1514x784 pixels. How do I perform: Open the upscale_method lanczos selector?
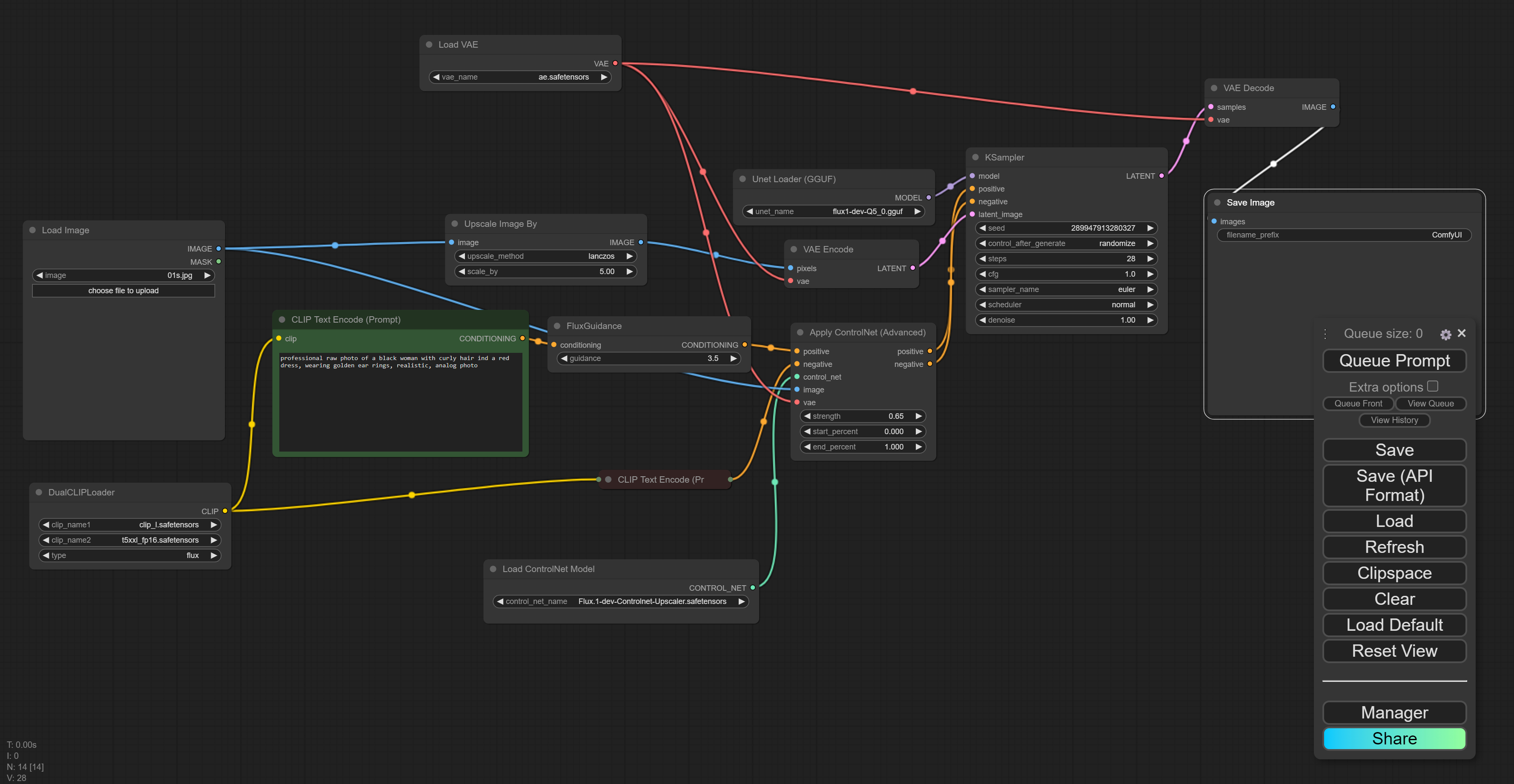coord(545,256)
